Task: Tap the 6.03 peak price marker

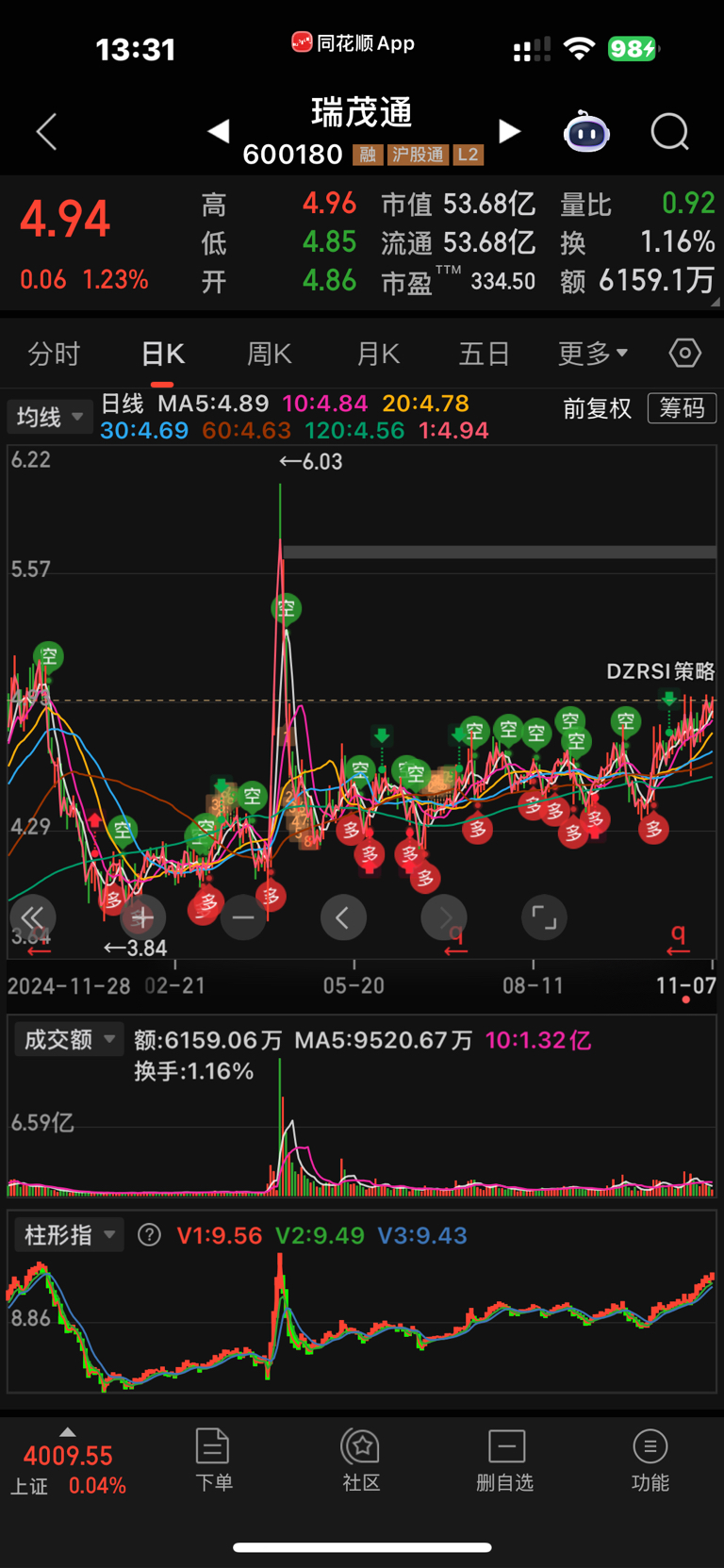Action: (311, 461)
